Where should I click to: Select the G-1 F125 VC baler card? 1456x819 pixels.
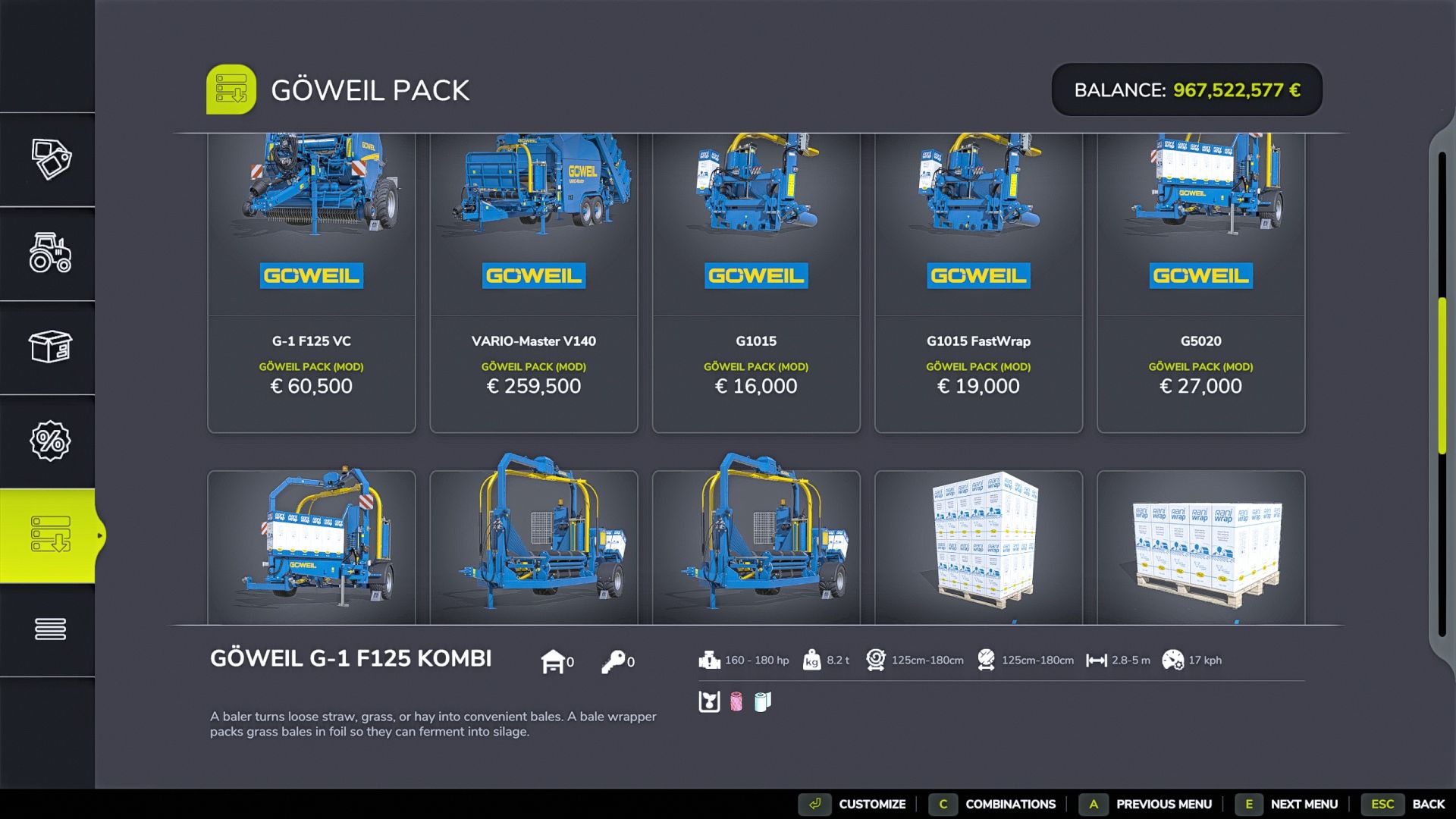click(x=311, y=283)
